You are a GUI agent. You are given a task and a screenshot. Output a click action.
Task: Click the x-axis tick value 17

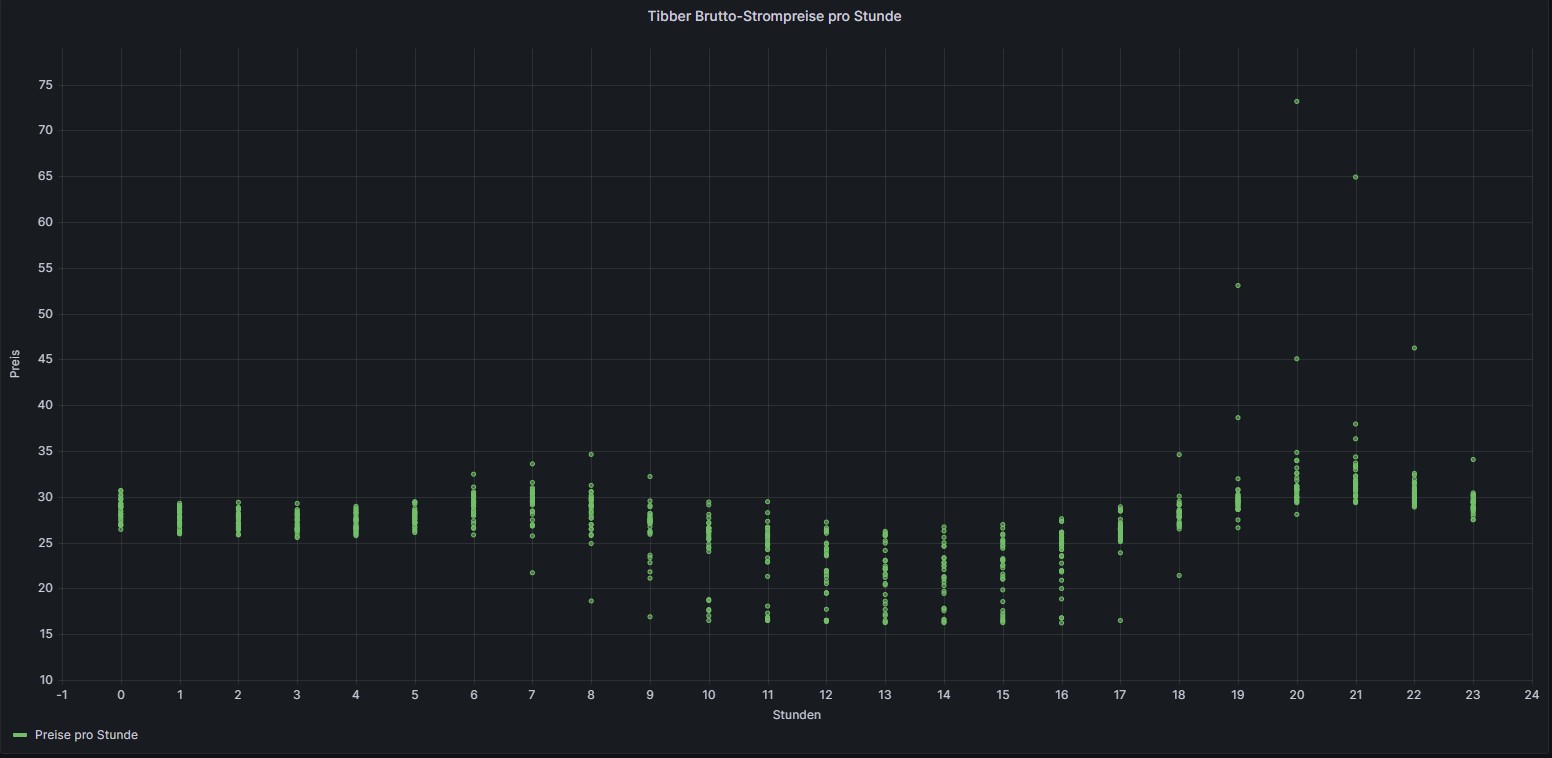coord(1120,695)
